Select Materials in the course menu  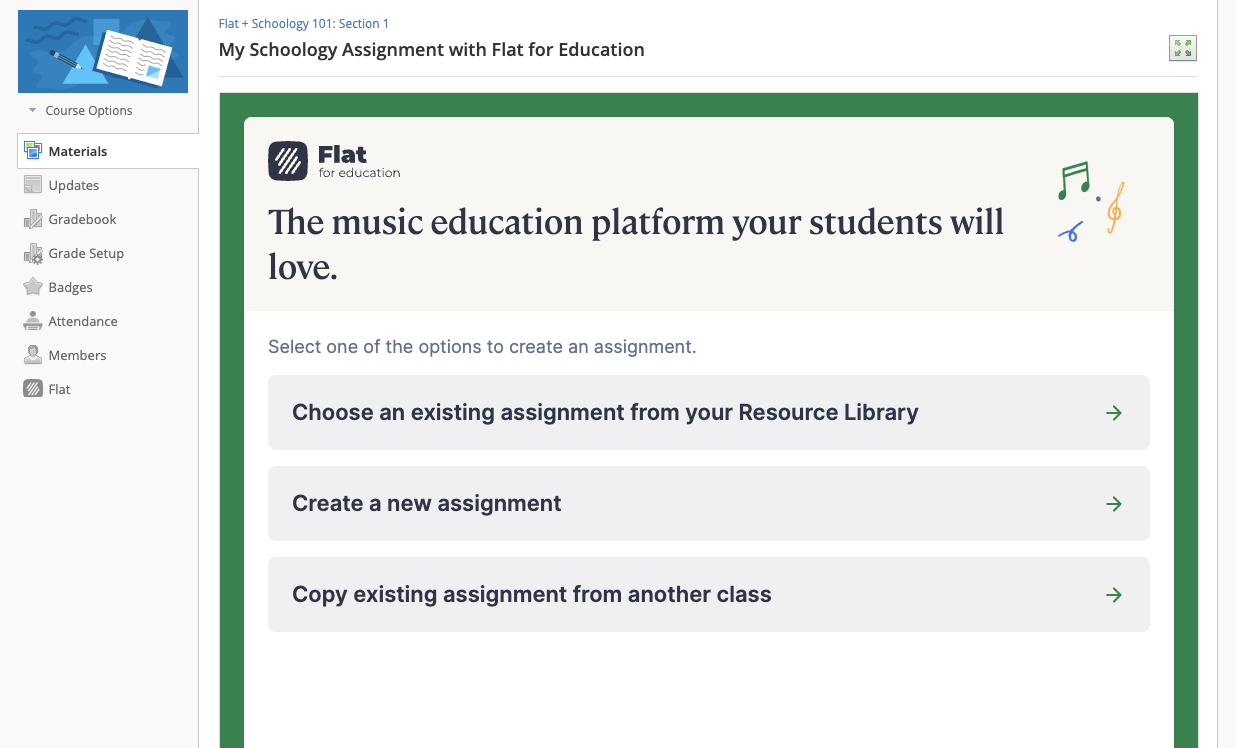[x=78, y=150]
